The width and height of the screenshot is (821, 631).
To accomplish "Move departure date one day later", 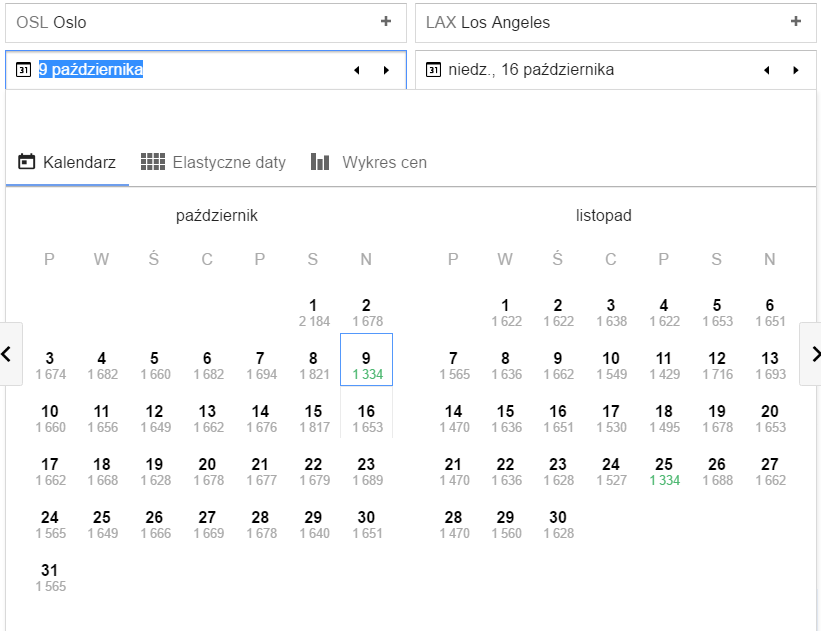I will 386,70.
